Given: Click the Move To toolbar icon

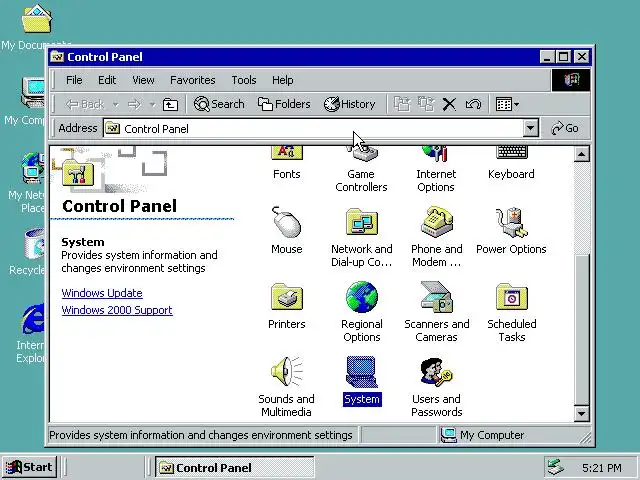Looking at the screenshot, I should click(402, 104).
